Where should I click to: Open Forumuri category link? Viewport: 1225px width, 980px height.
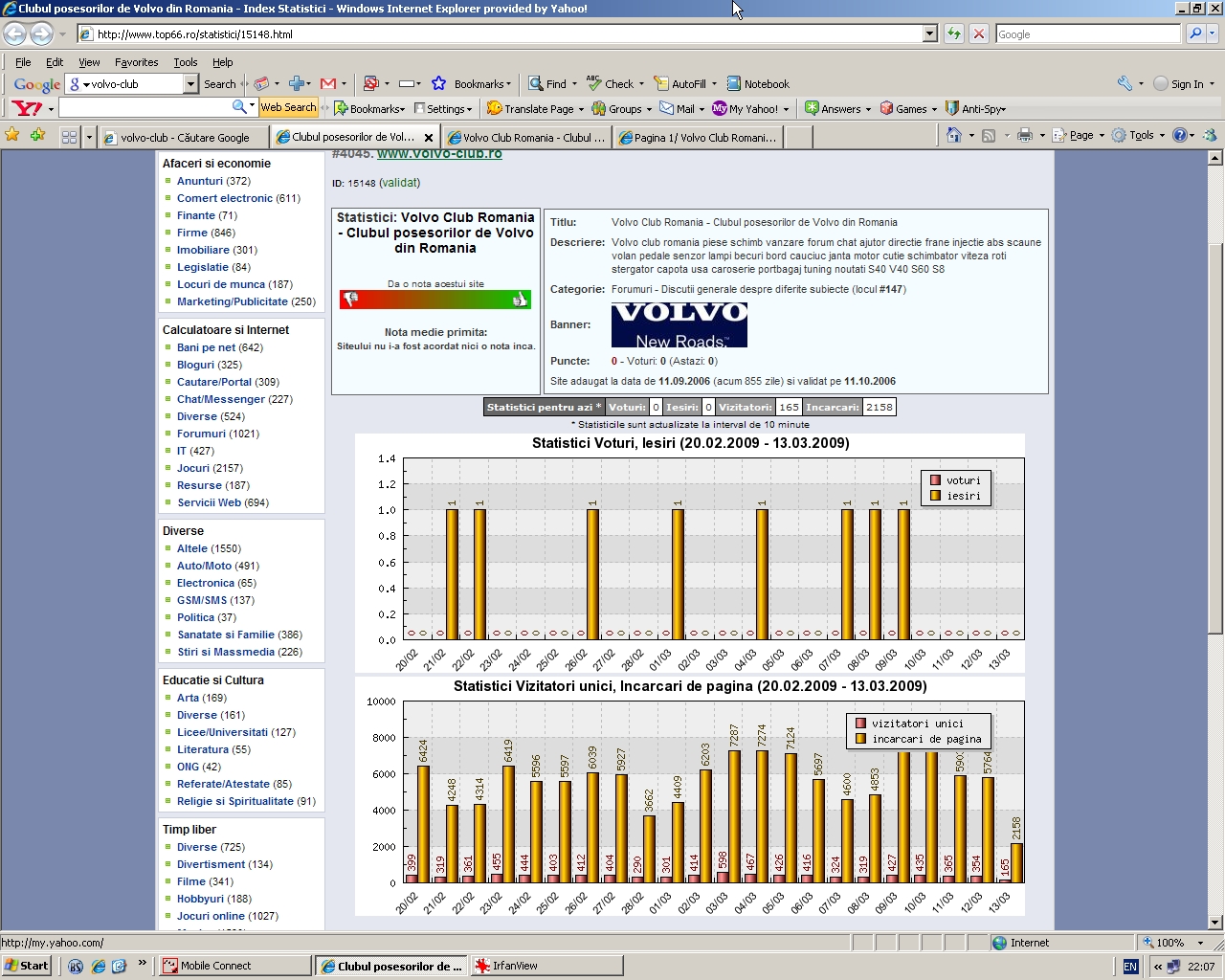tap(203, 434)
